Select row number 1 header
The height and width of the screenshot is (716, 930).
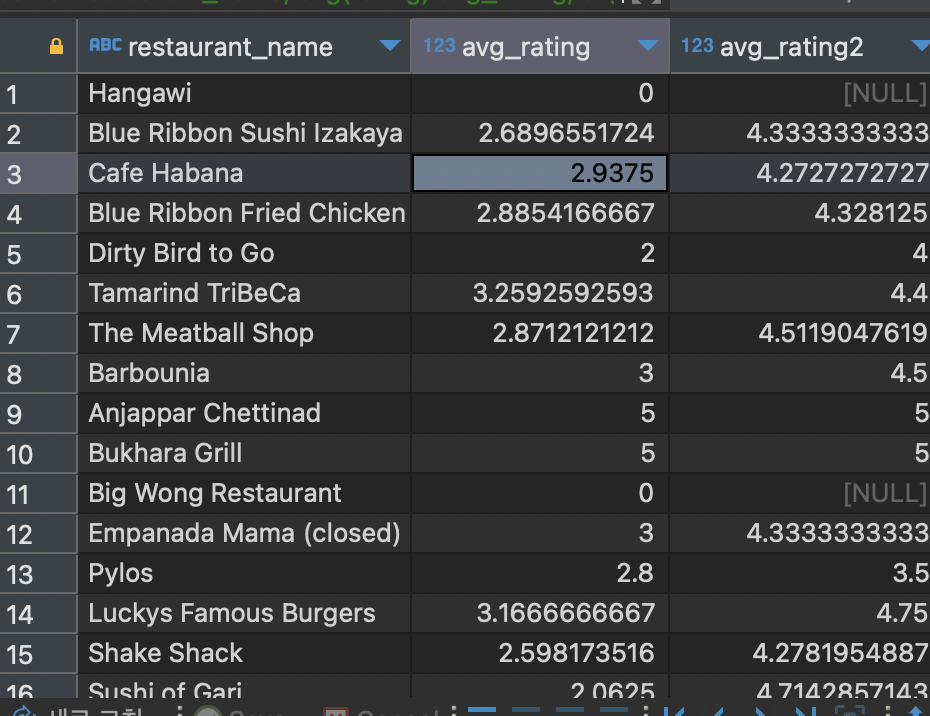coord(39,94)
